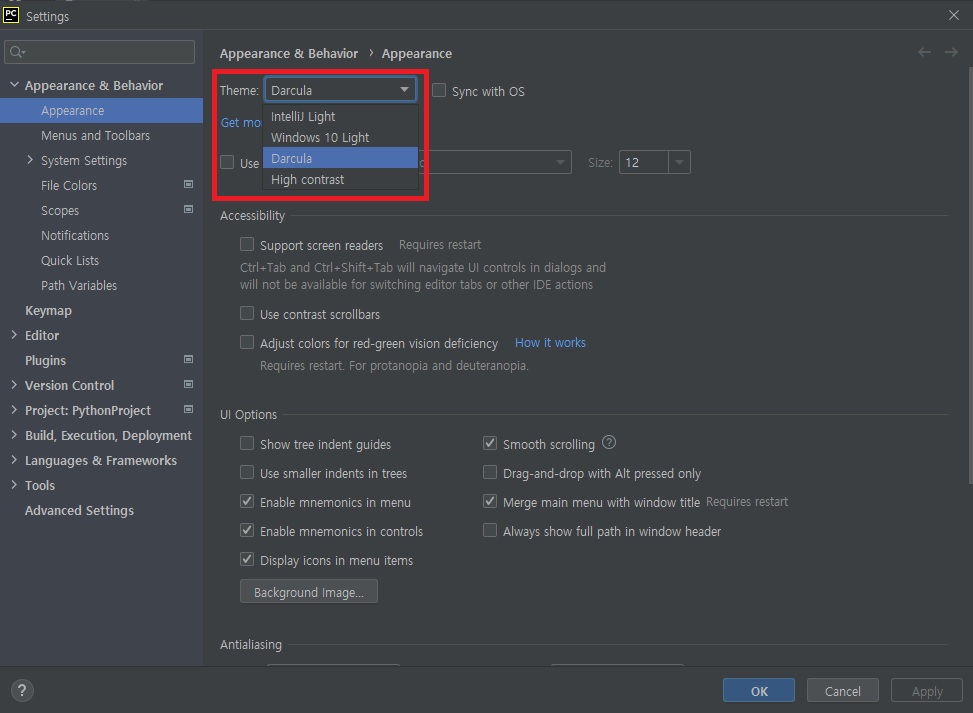Screen dimensions: 973x713
Task: Choose Windows 10 Light theme option
Action: coord(340,137)
